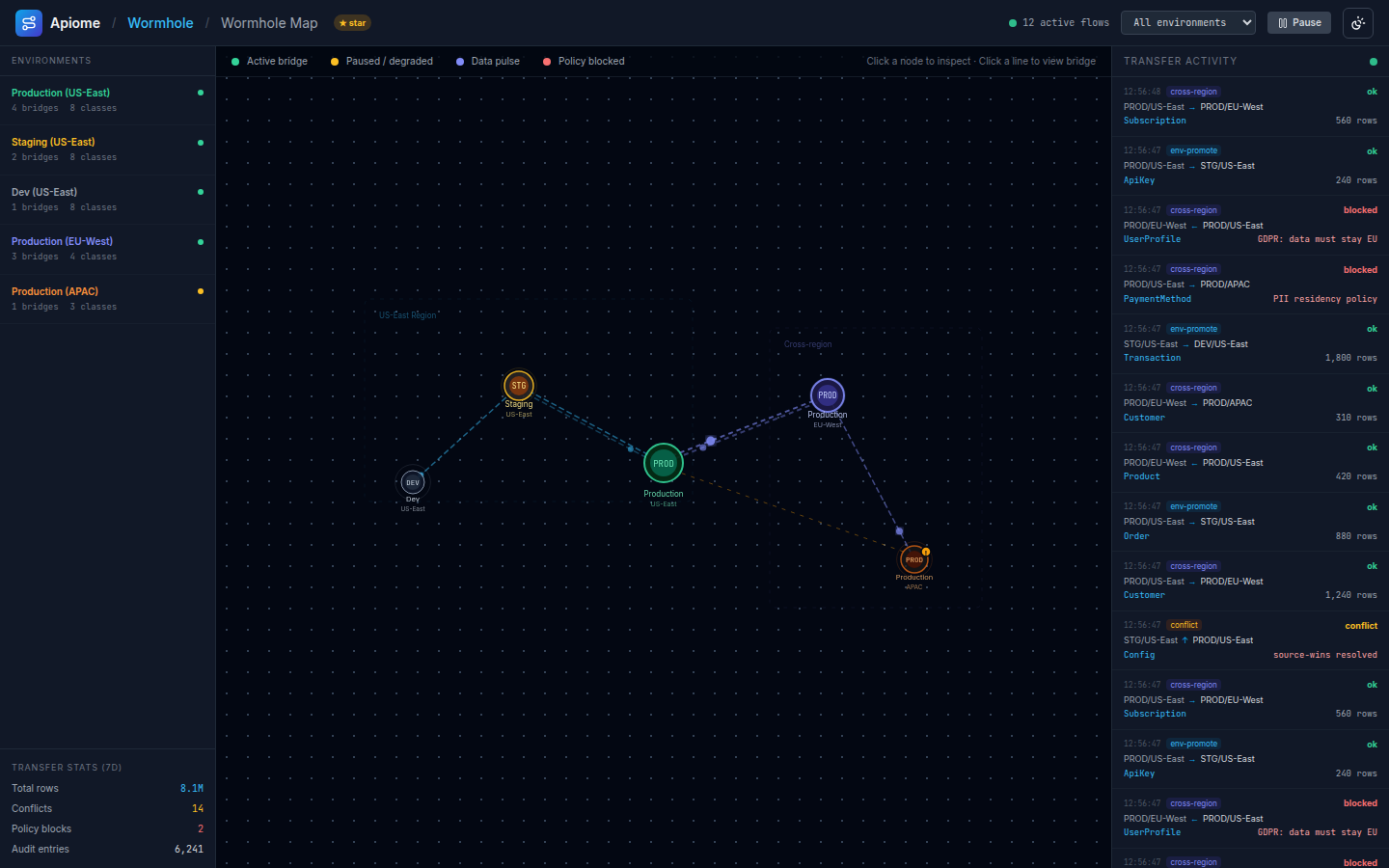Open the PaymentMethod PII residency entry
Viewport: 1389px width, 868px height.
pyautogui.click(x=1250, y=285)
